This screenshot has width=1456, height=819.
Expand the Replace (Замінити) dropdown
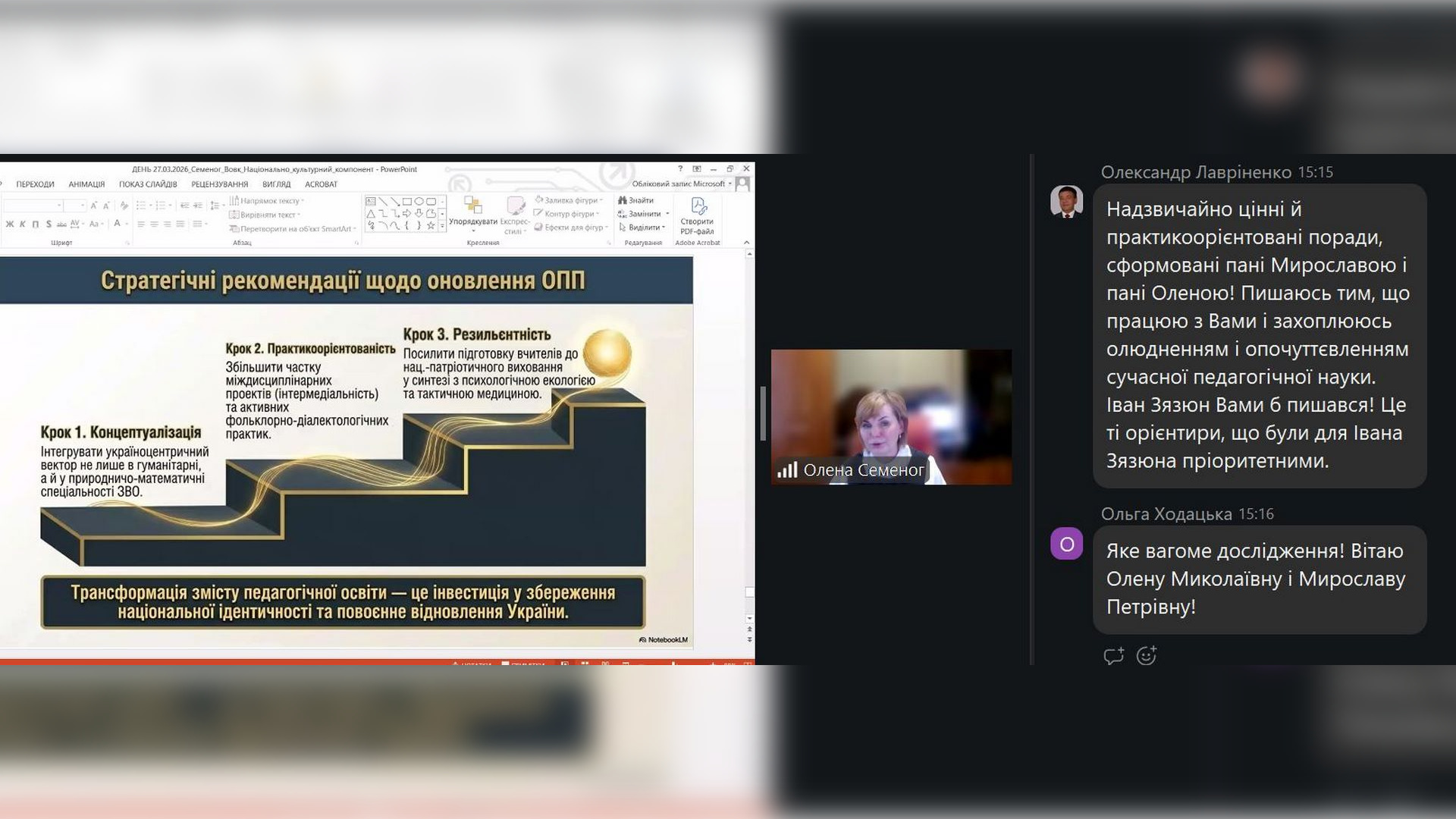[x=667, y=214]
